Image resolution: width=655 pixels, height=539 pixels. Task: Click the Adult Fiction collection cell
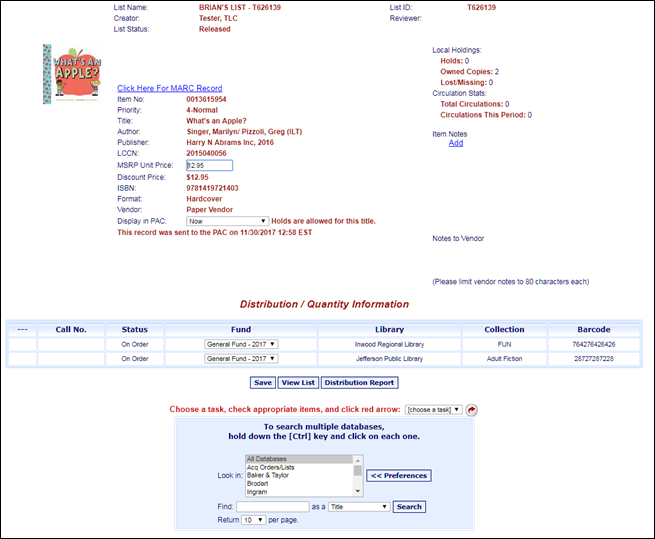click(504, 358)
